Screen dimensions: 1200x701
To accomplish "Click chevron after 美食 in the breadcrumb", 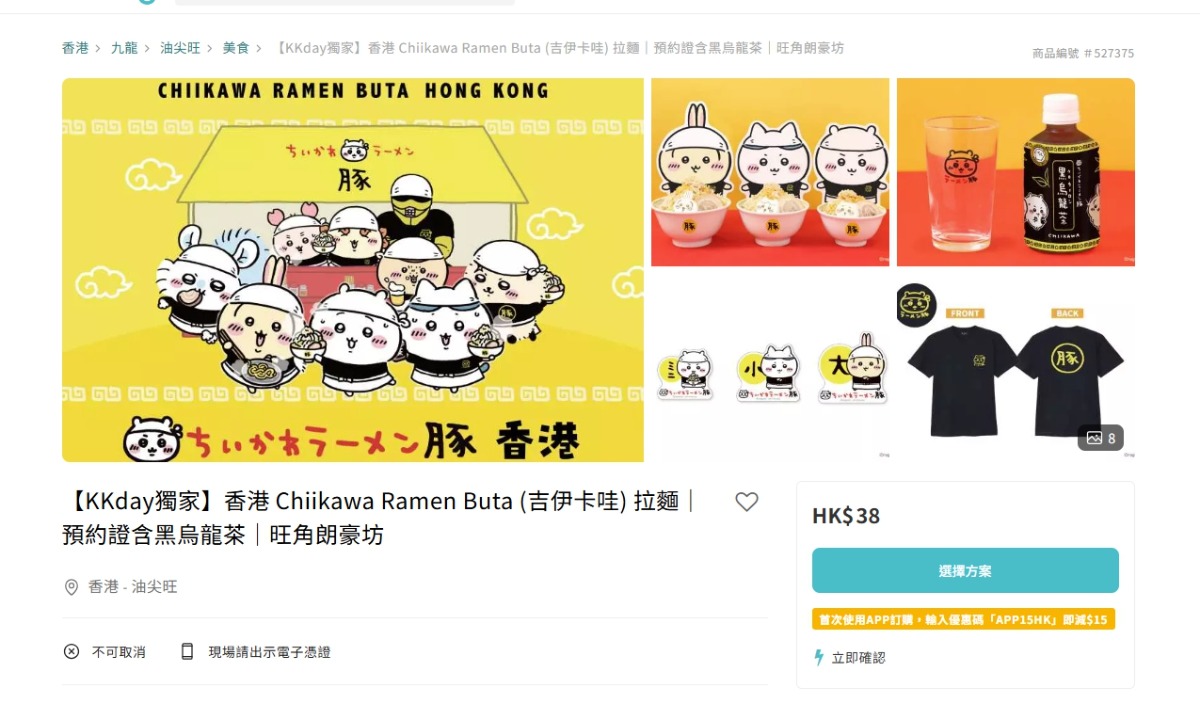I will [x=259, y=48].
